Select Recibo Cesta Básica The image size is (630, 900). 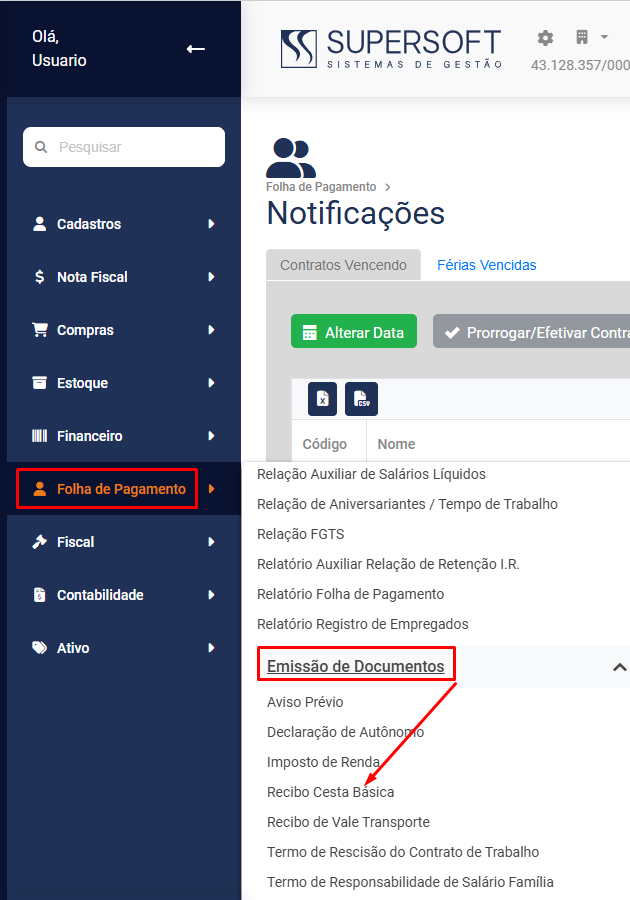[330, 792]
